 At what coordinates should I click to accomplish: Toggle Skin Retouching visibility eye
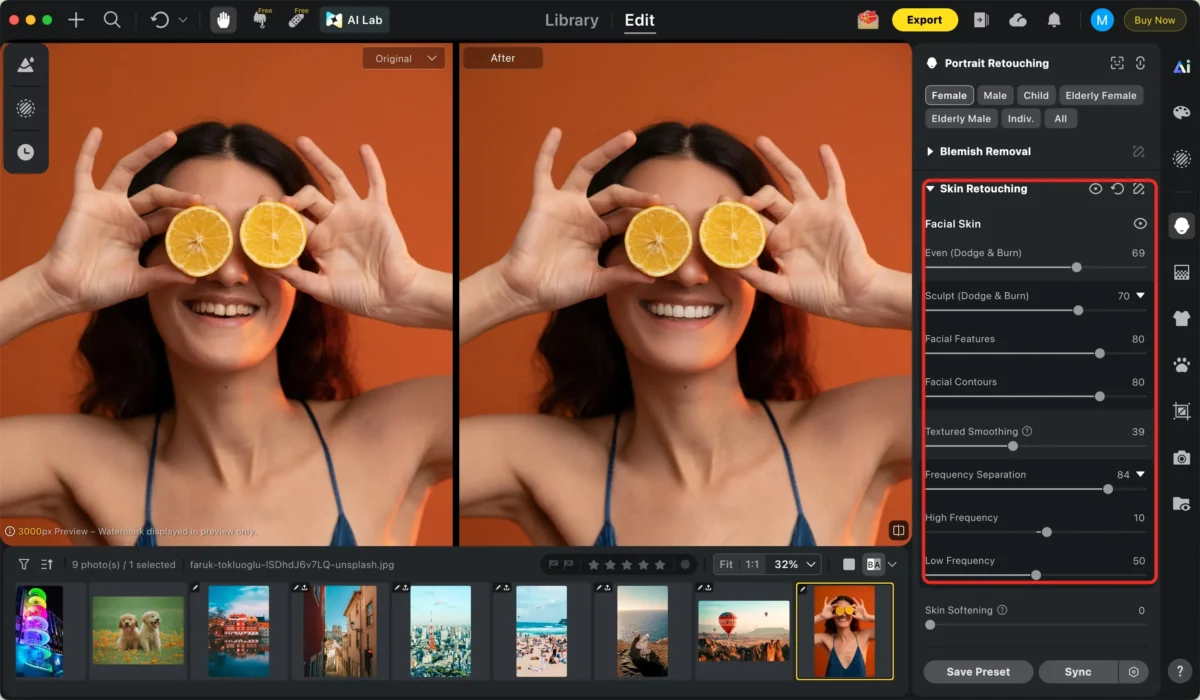1096,189
